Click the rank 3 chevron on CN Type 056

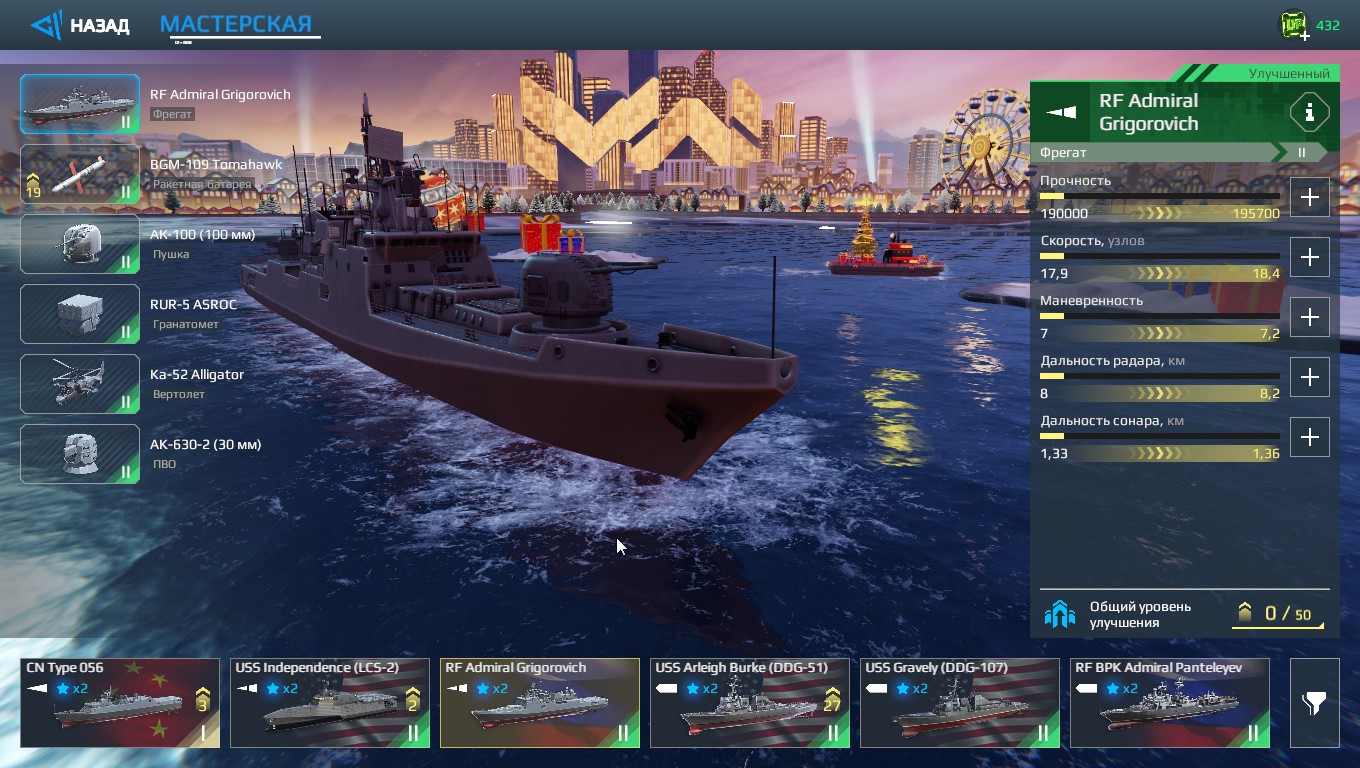click(x=202, y=699)
